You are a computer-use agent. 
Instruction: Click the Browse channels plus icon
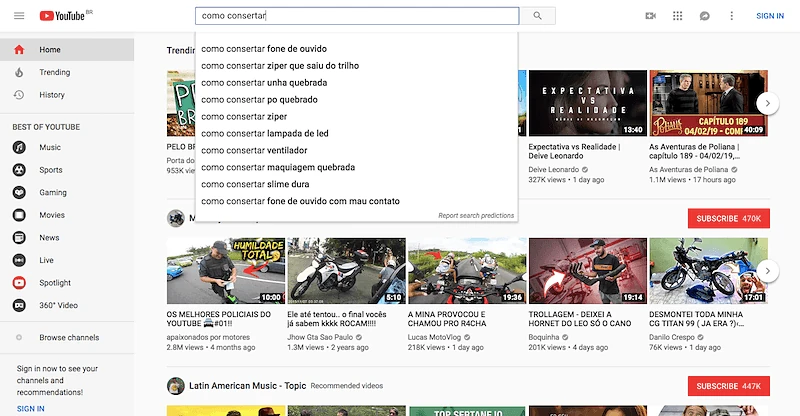[x=19, y=337]
